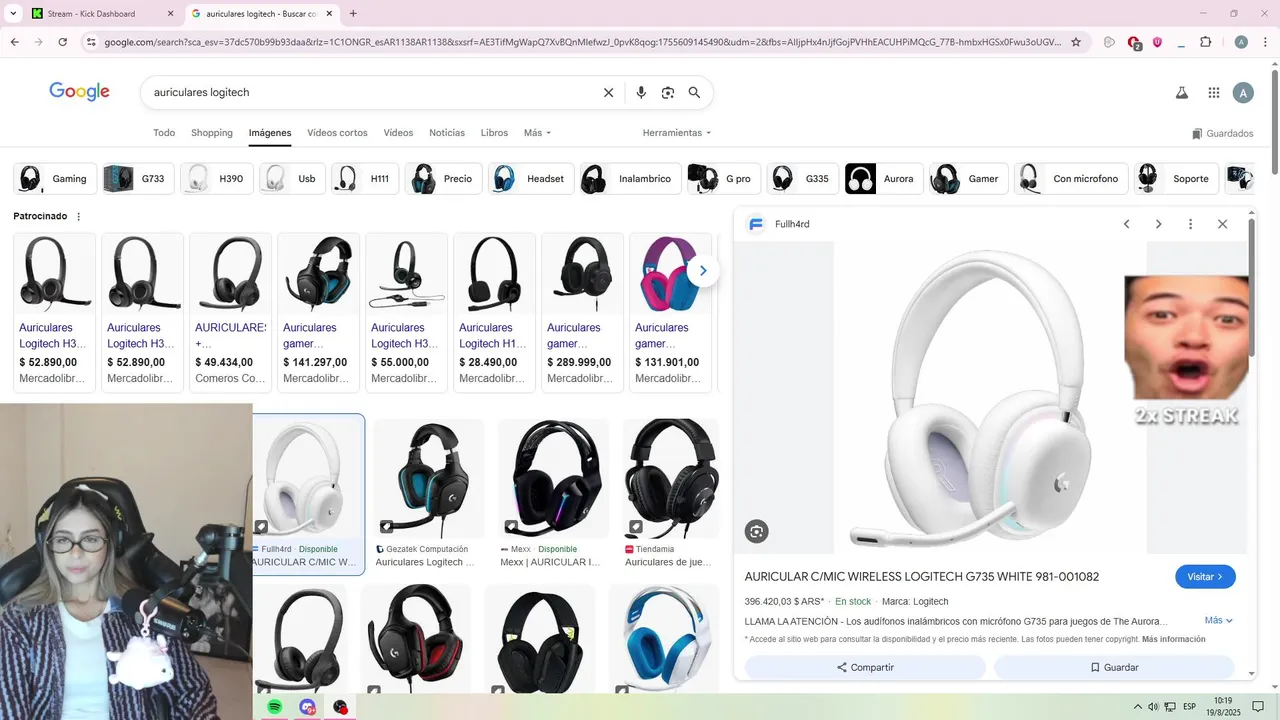Click the Compartir button
This screenshot has width=1280, height=720.
point(865,667)
